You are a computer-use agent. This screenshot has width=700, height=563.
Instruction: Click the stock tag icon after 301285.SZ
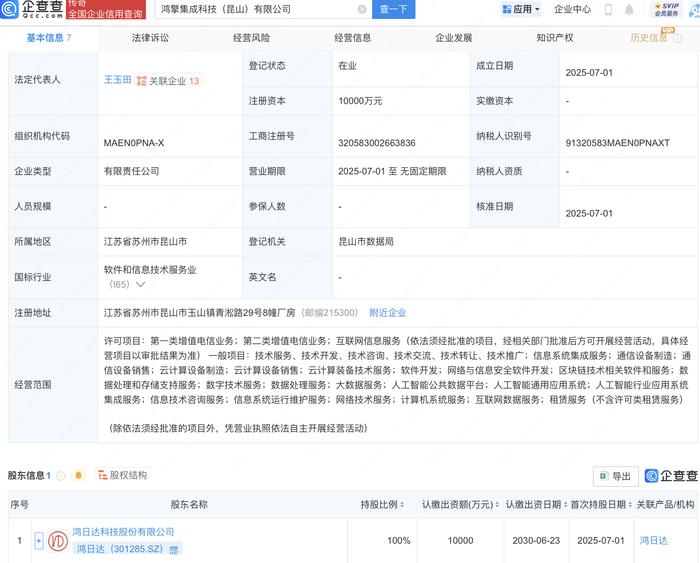174,550
